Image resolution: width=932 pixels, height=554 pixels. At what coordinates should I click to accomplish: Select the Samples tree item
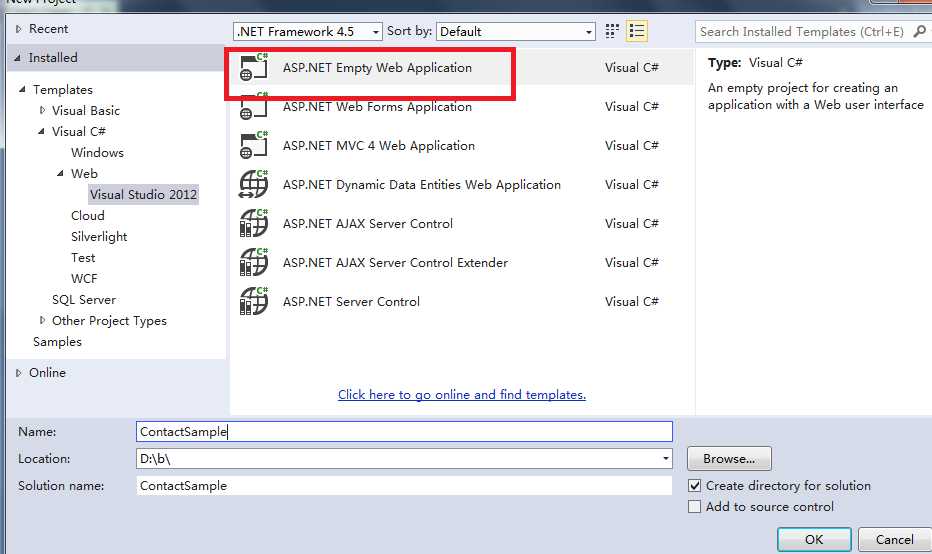57,342
